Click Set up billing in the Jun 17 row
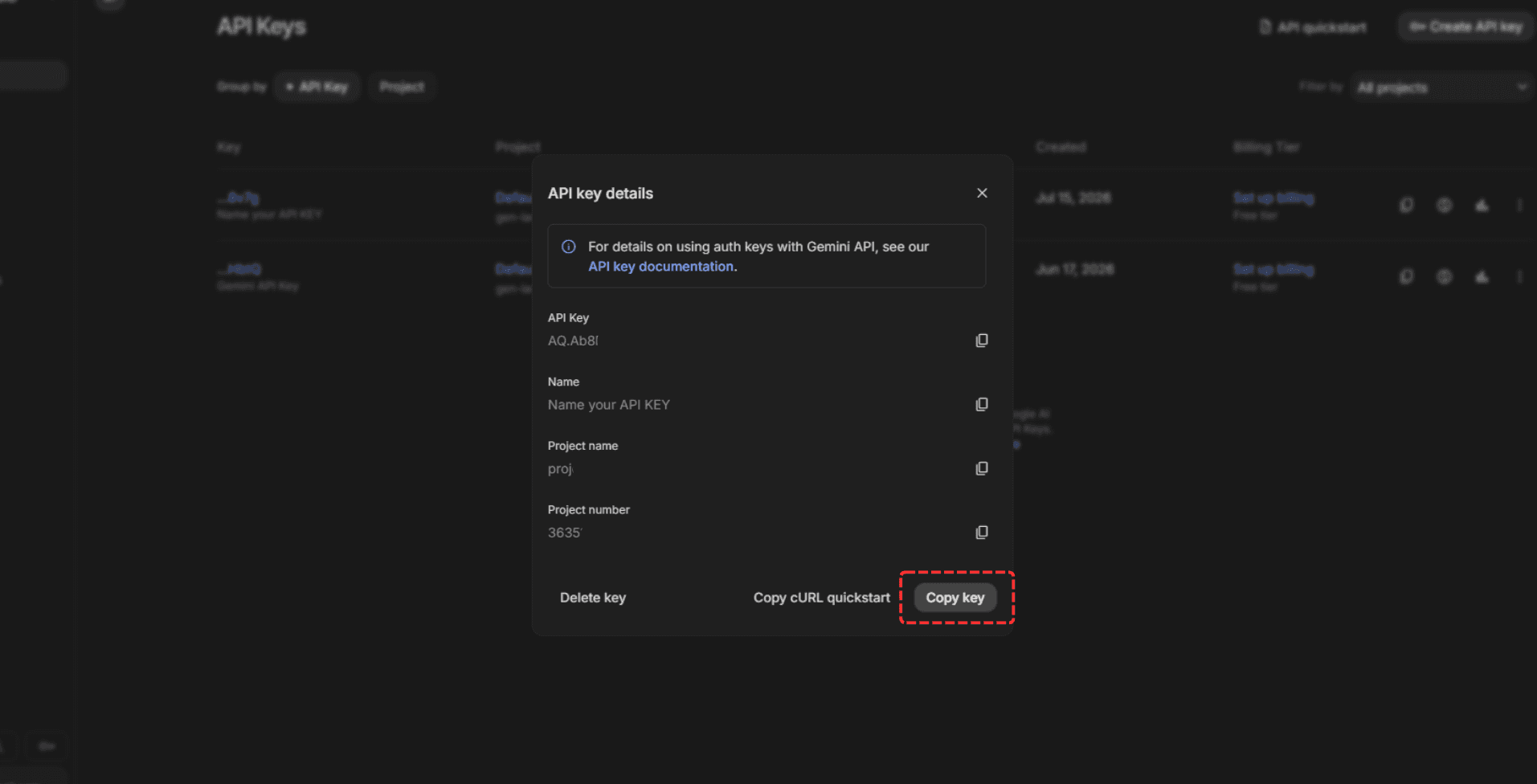Image resolution: width=1537 pixels, height=784 pixels. pos(1273,269)
